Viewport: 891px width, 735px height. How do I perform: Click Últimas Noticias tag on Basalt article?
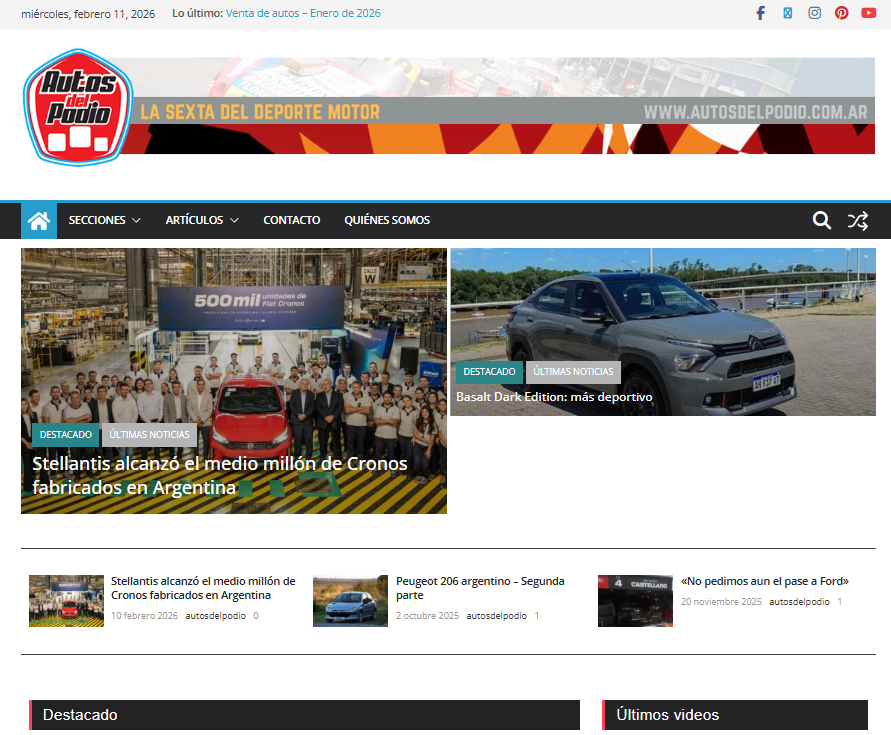click(x=573, y=372)
